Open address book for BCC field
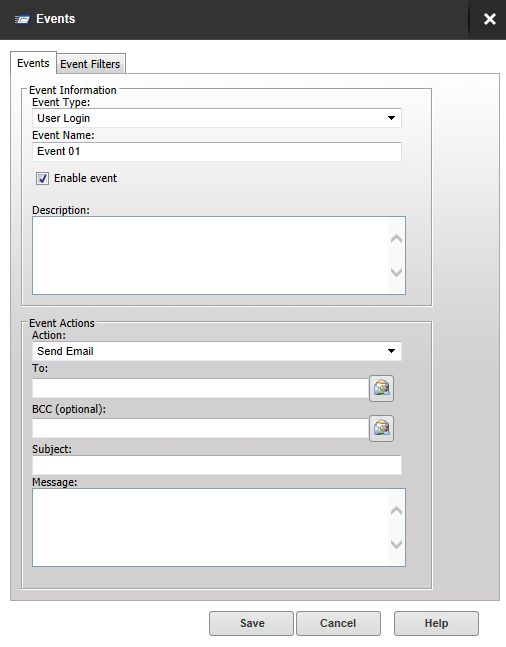Screen dimensions: 506x647 click(x=381, y=428)
